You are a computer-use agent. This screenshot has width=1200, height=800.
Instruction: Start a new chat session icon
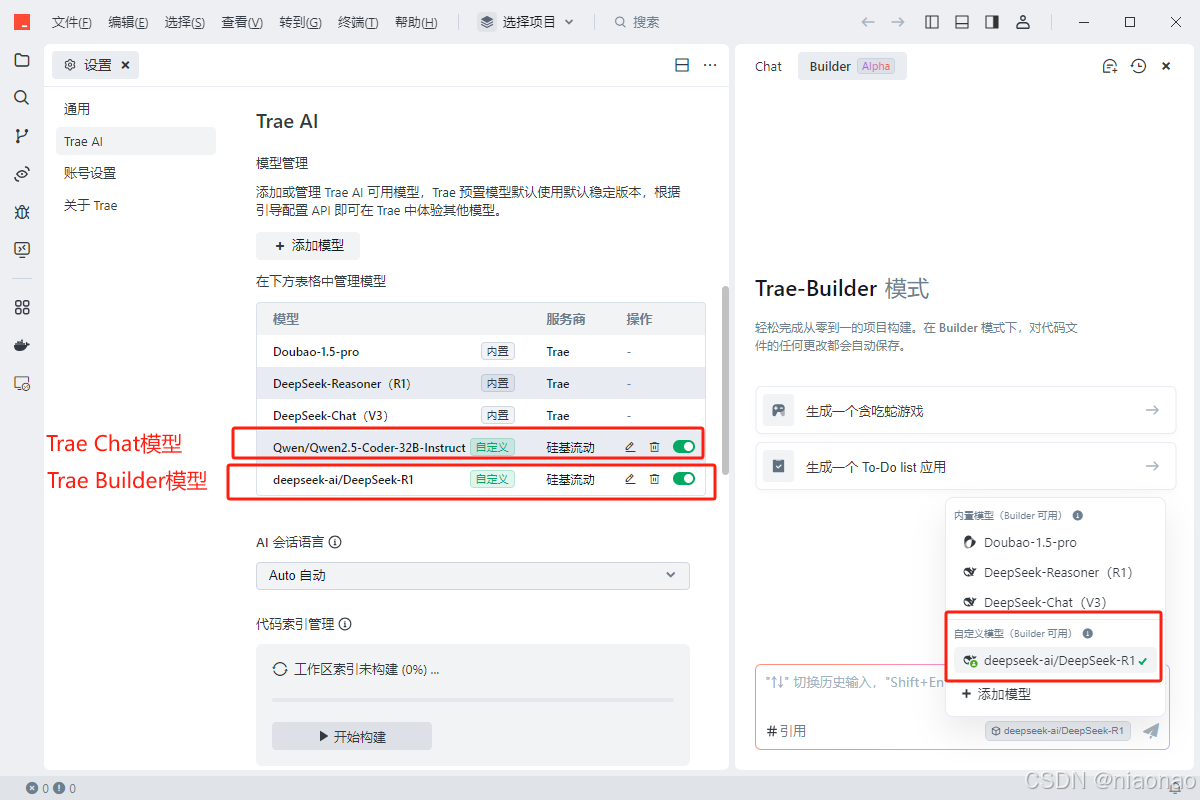(x=1109, y=66)
